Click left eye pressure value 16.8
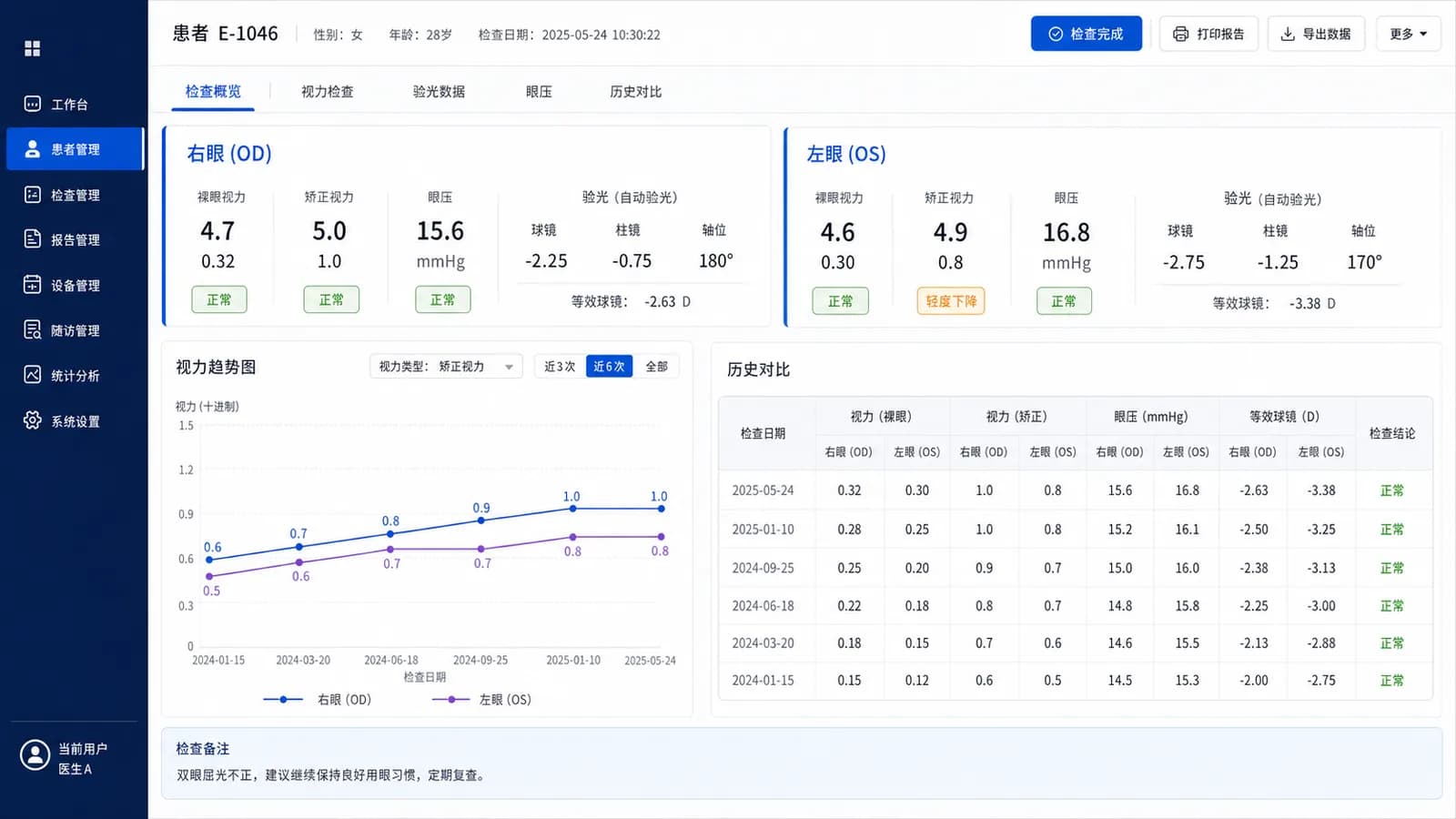Screen dimensions: 1456x819 click(x=1066, y=232)
